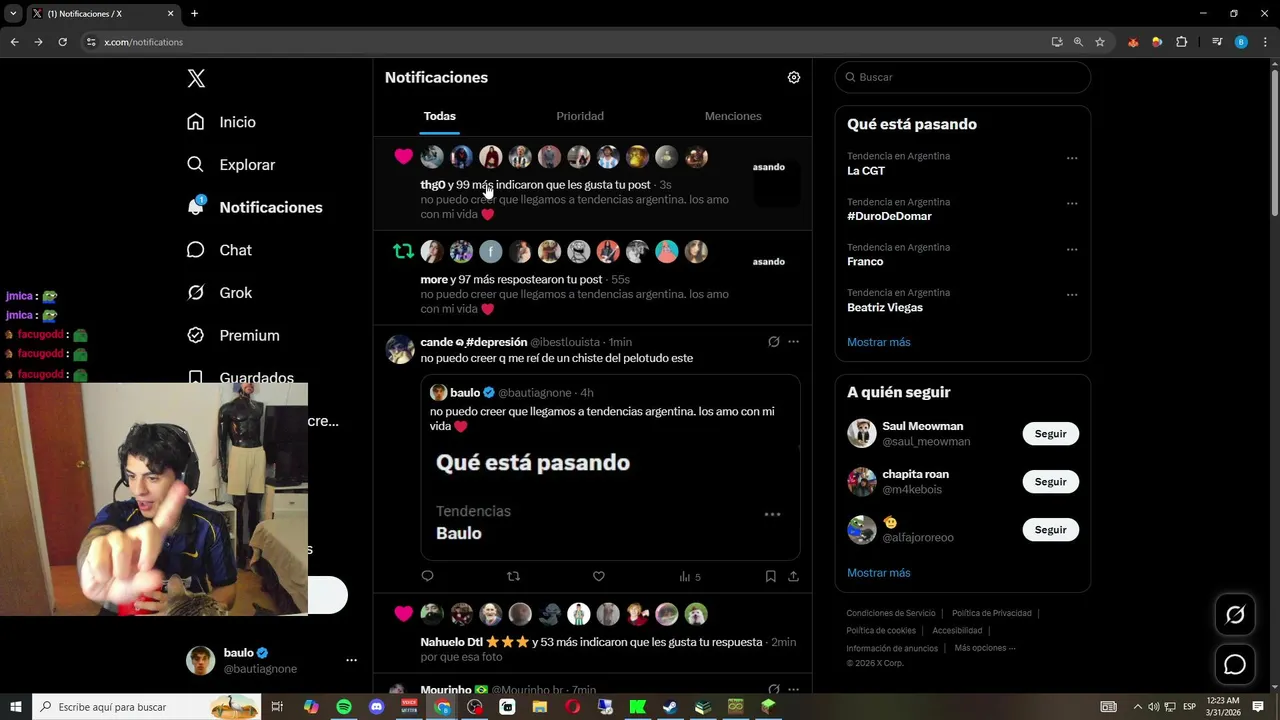Bookmark this page with star icon
Viewport: 1280px width, 720px height.
(x=1100, y=42)
